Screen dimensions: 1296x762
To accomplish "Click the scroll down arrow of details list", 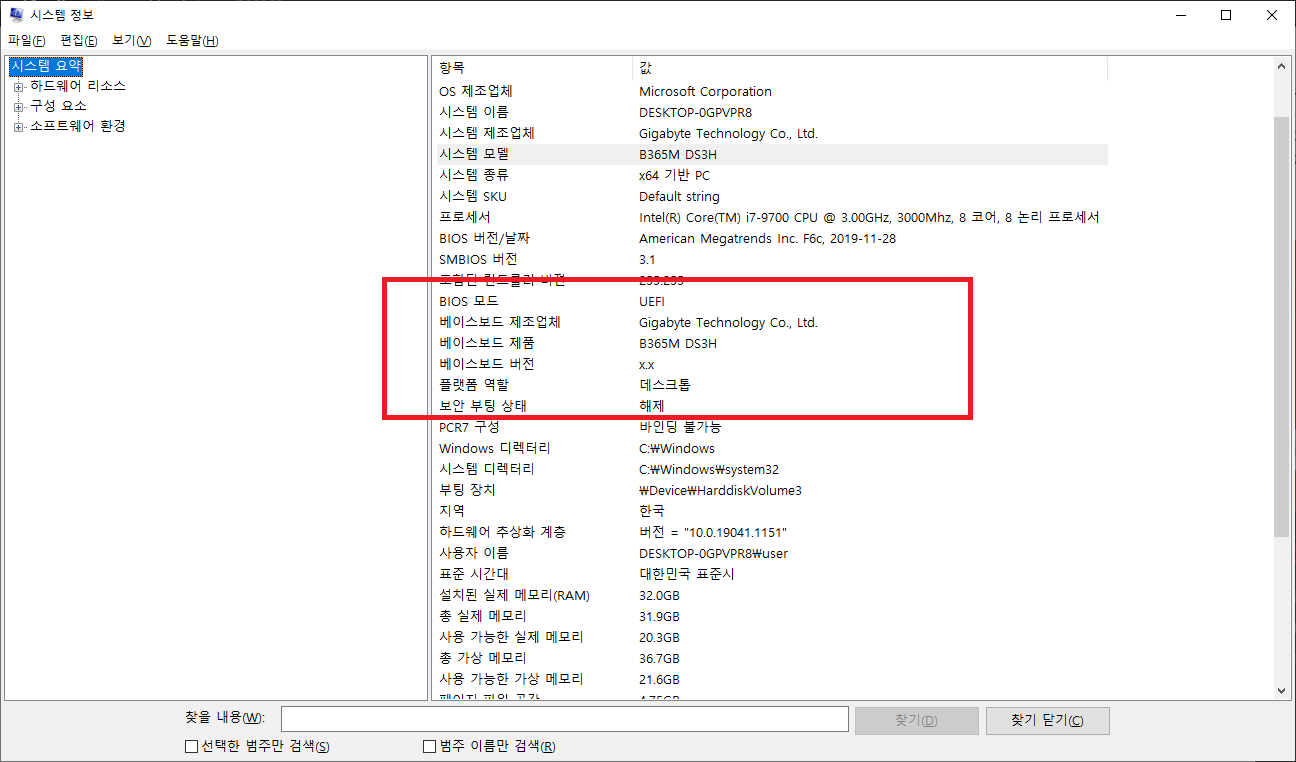I will pos(1282,690).
